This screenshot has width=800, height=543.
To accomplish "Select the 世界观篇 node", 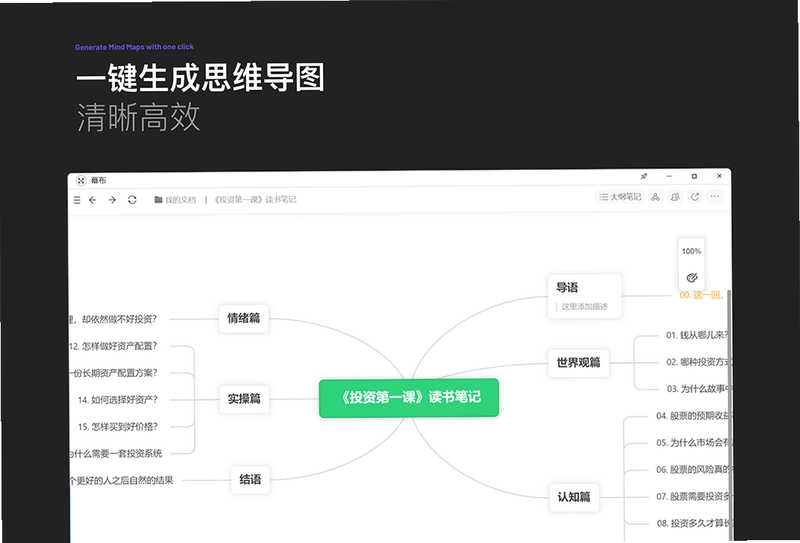I will tap(579, 363).
